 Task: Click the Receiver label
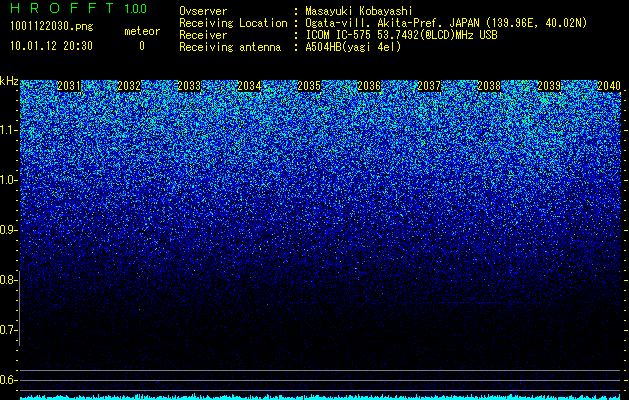(x=203, y=35)
